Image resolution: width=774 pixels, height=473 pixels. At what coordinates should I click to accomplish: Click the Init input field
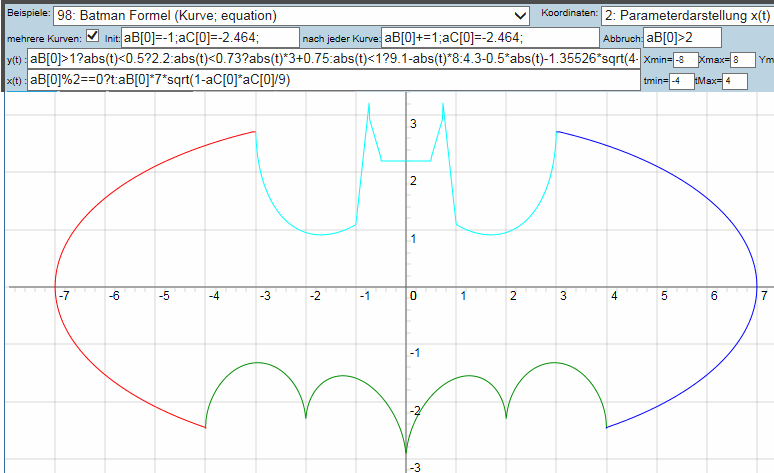tap(210, 38)
